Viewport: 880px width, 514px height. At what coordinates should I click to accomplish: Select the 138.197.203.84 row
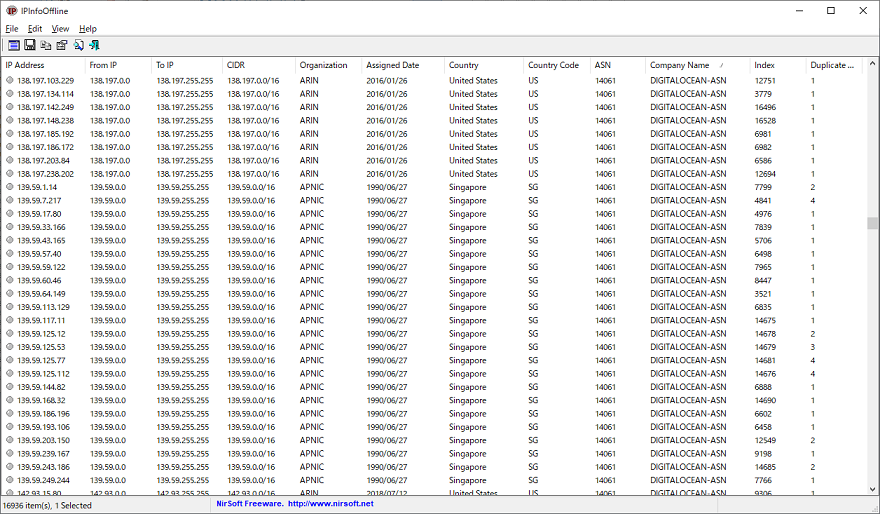point(432,160)
